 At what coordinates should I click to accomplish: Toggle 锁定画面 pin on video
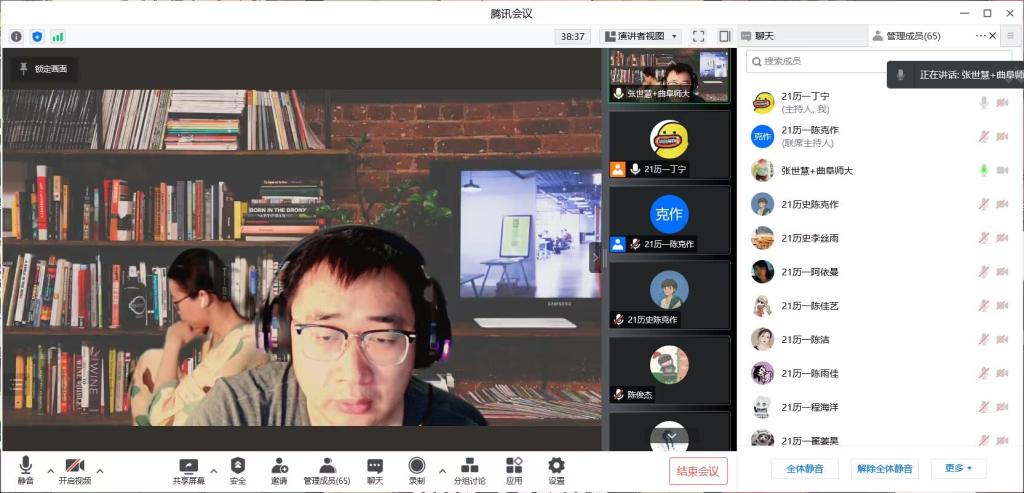[x=44, y=69]
